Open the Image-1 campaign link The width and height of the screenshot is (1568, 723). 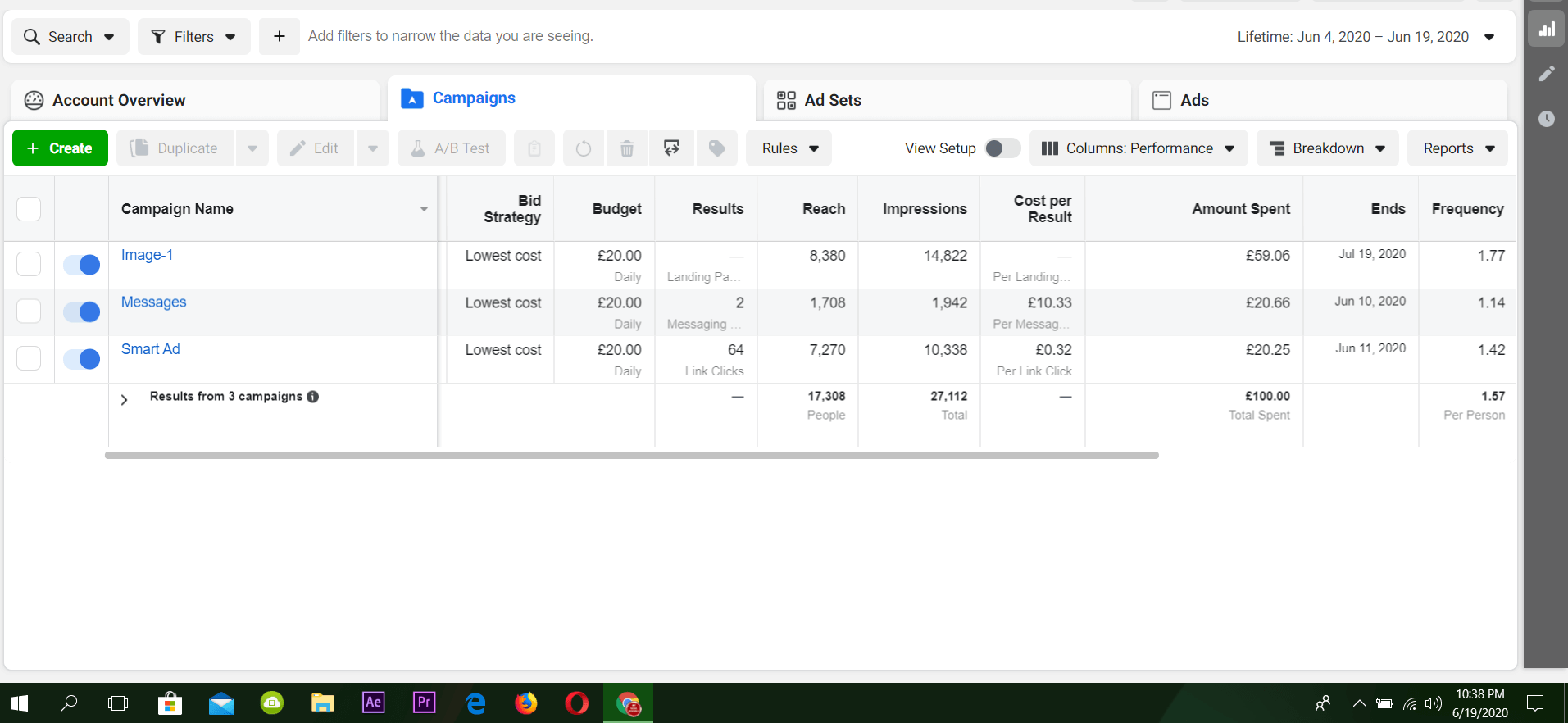click(x=148, y=255)
